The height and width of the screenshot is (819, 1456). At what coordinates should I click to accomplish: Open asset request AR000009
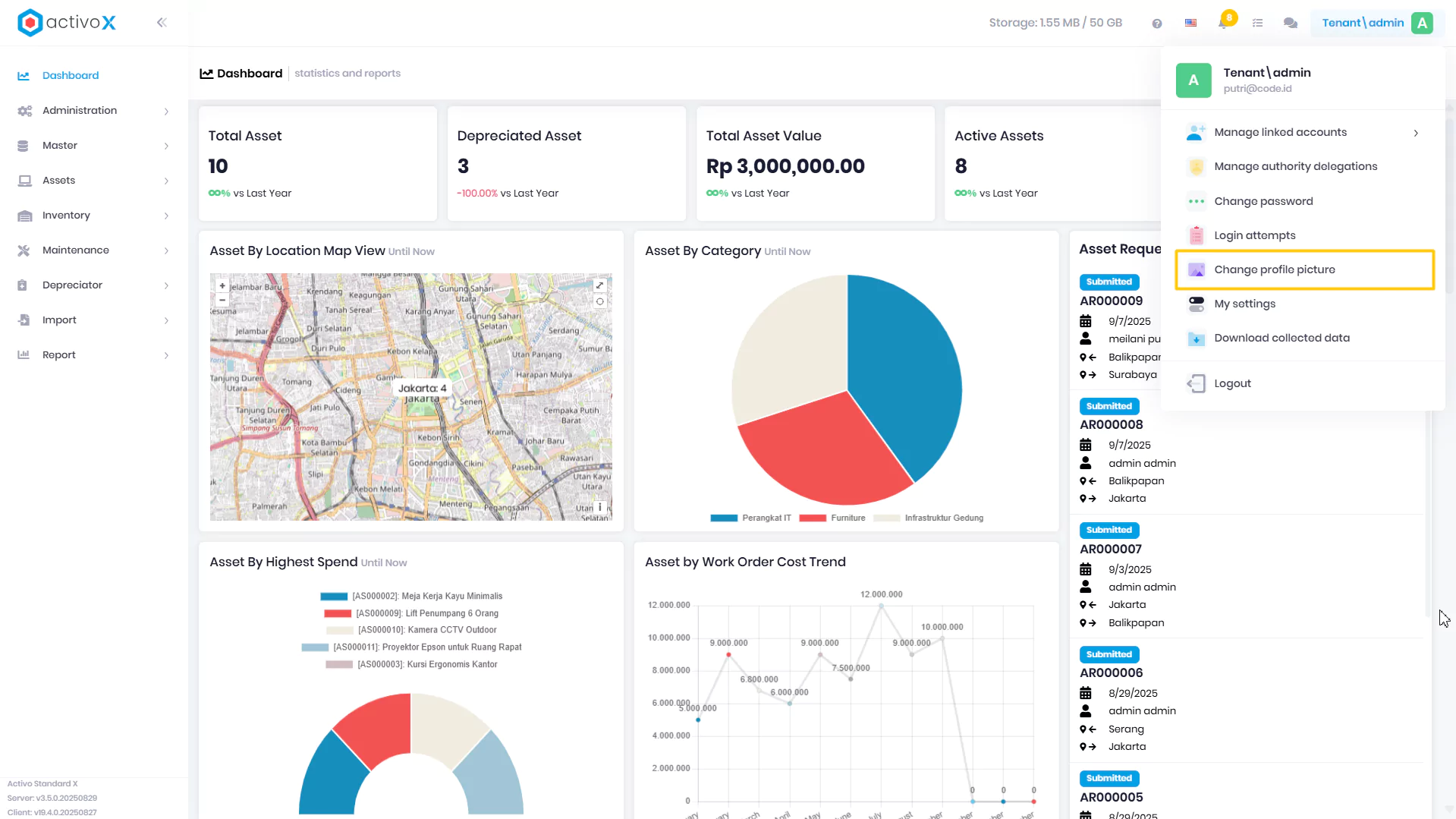1112,301
